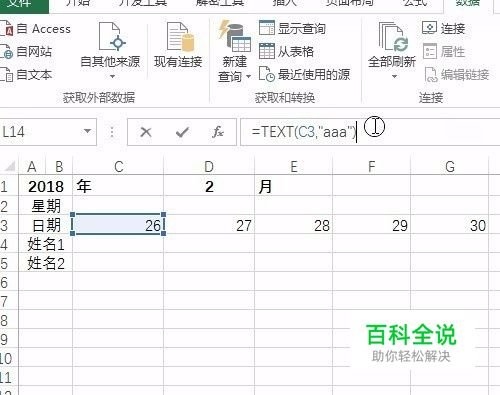The image size is (500, 395).
Task: Click the New Query (新建查询) icon
Action: coord(235,36)
